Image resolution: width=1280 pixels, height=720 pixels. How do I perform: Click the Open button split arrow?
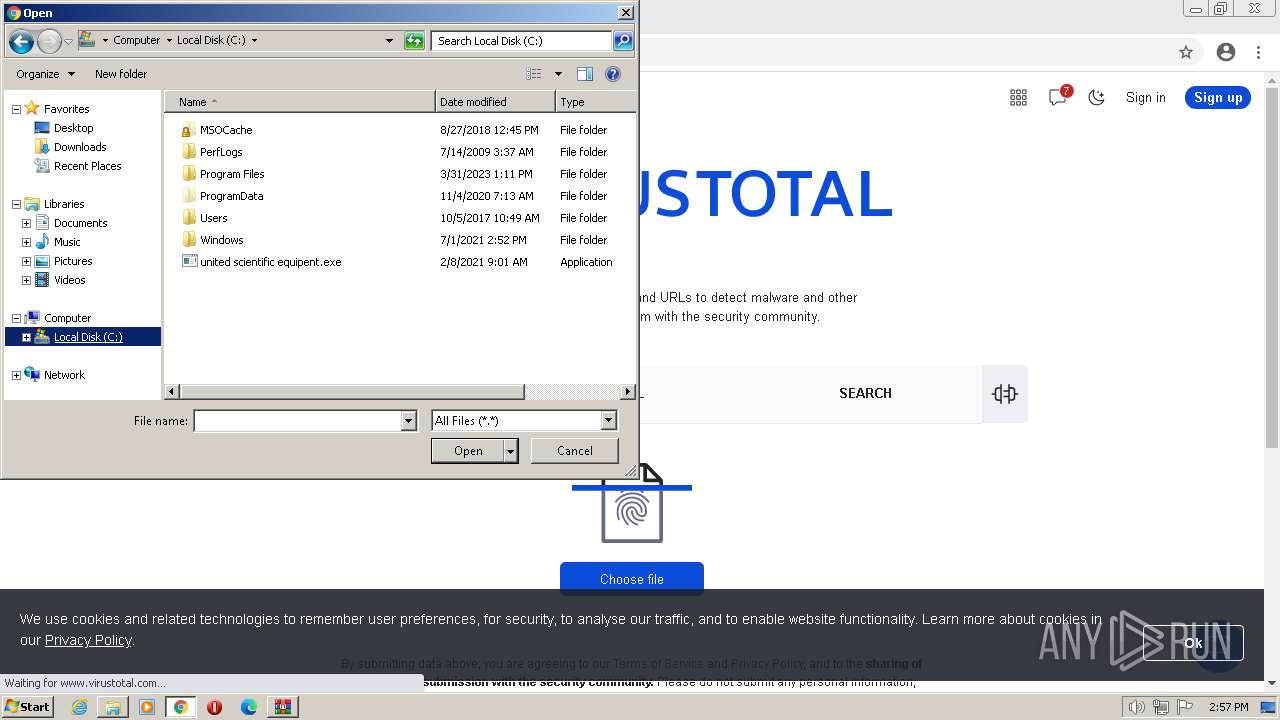coord(511,451)
